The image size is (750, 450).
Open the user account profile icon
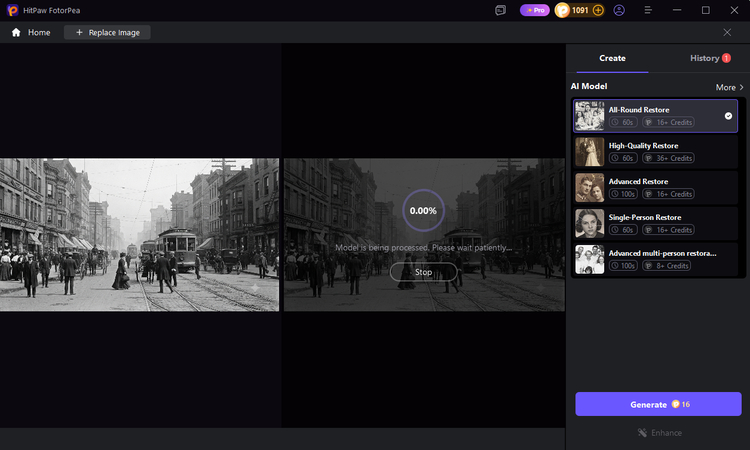[619, 10]
